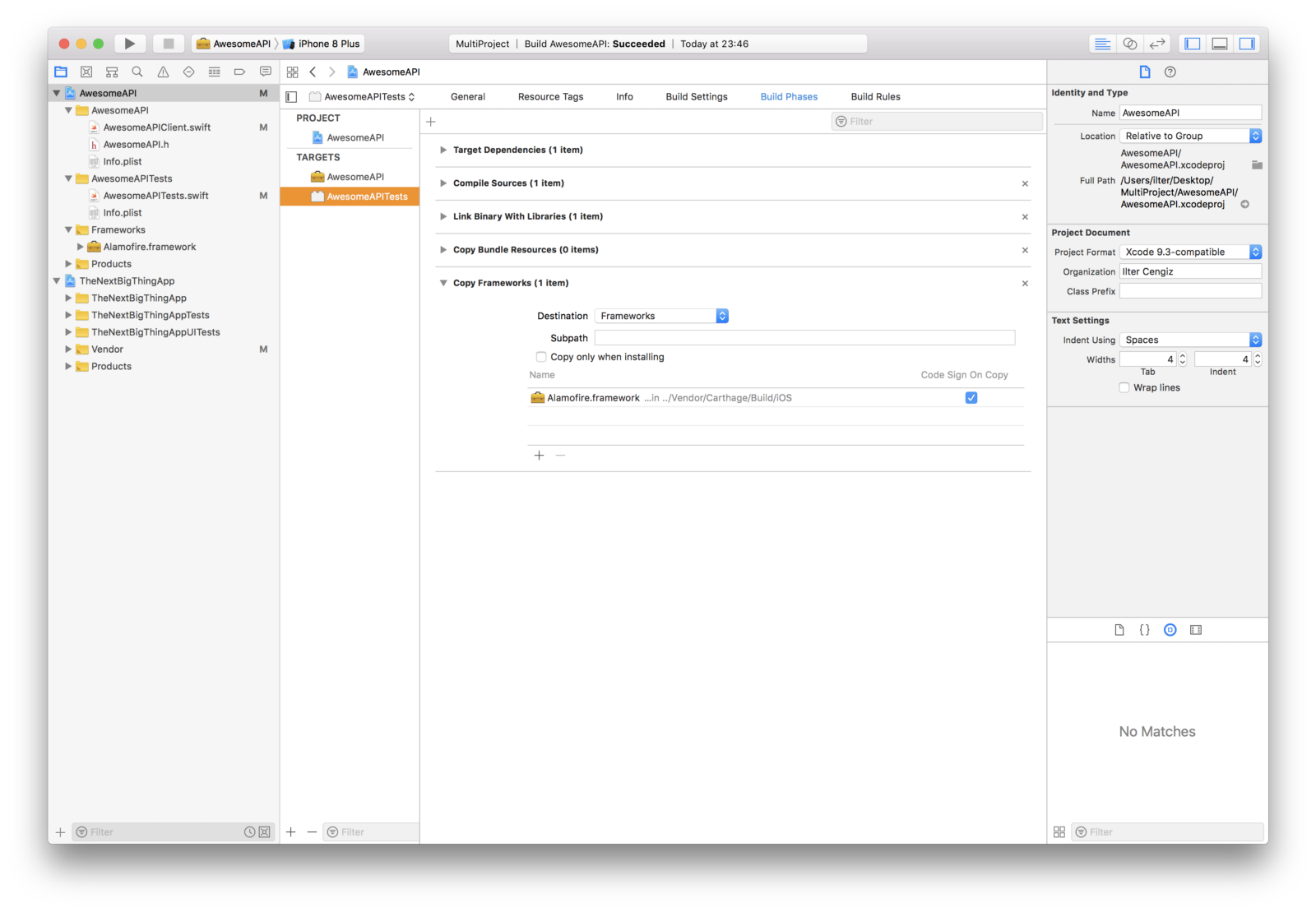Click the build phases Filter field

pyautogui.click(x=937, y=122)
